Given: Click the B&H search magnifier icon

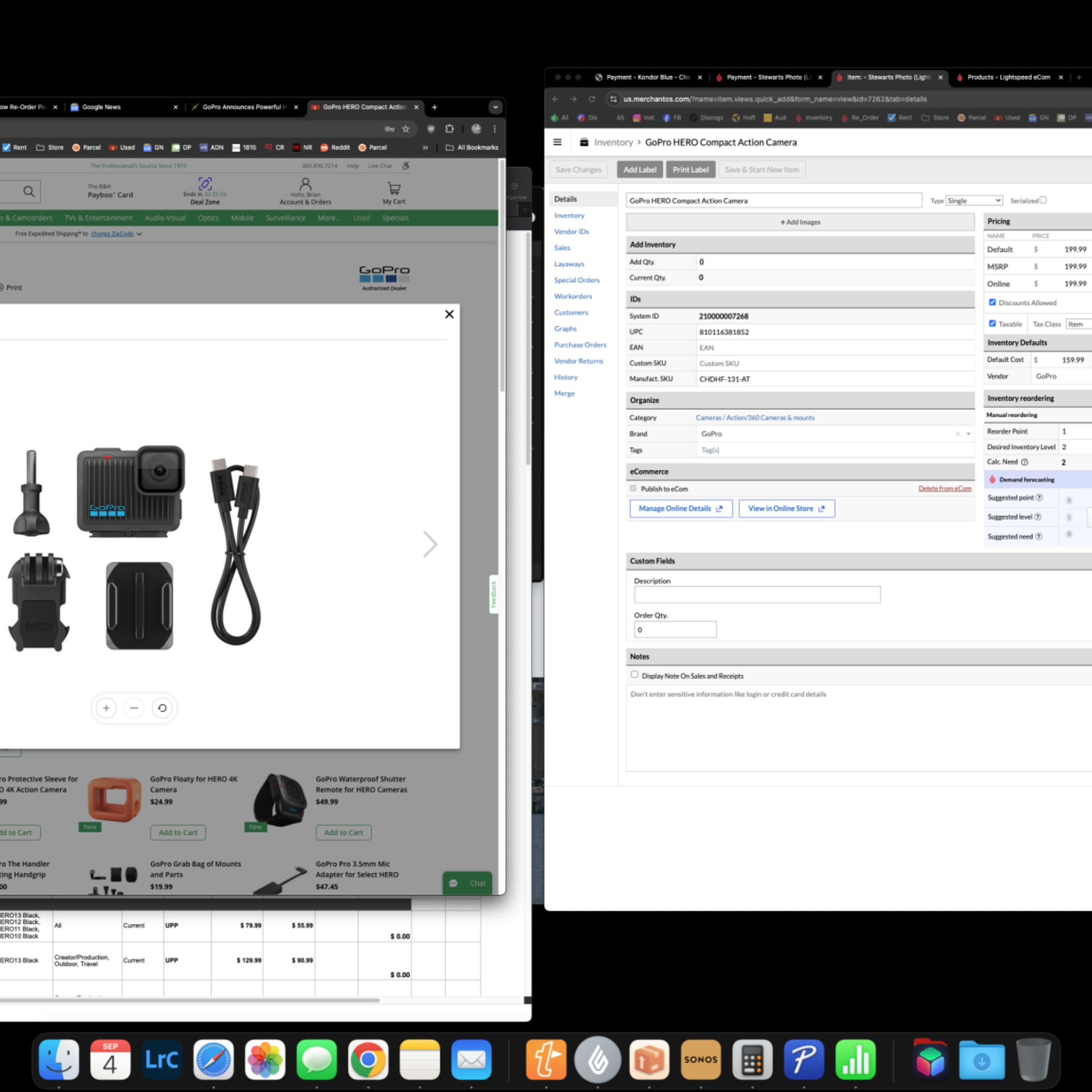Looking at the screenshot, I should [28, 192].
